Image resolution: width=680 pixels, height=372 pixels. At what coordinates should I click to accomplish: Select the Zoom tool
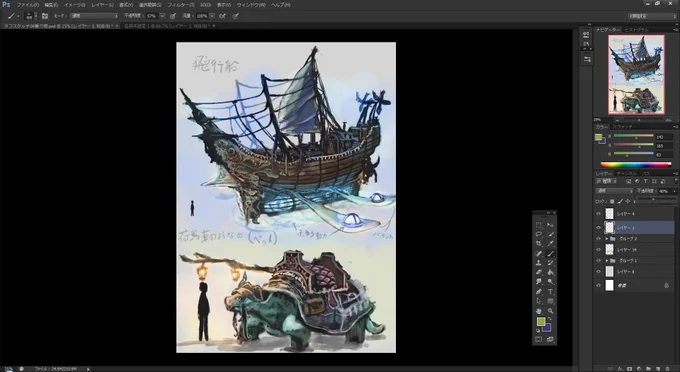click(x=550, y=311)
